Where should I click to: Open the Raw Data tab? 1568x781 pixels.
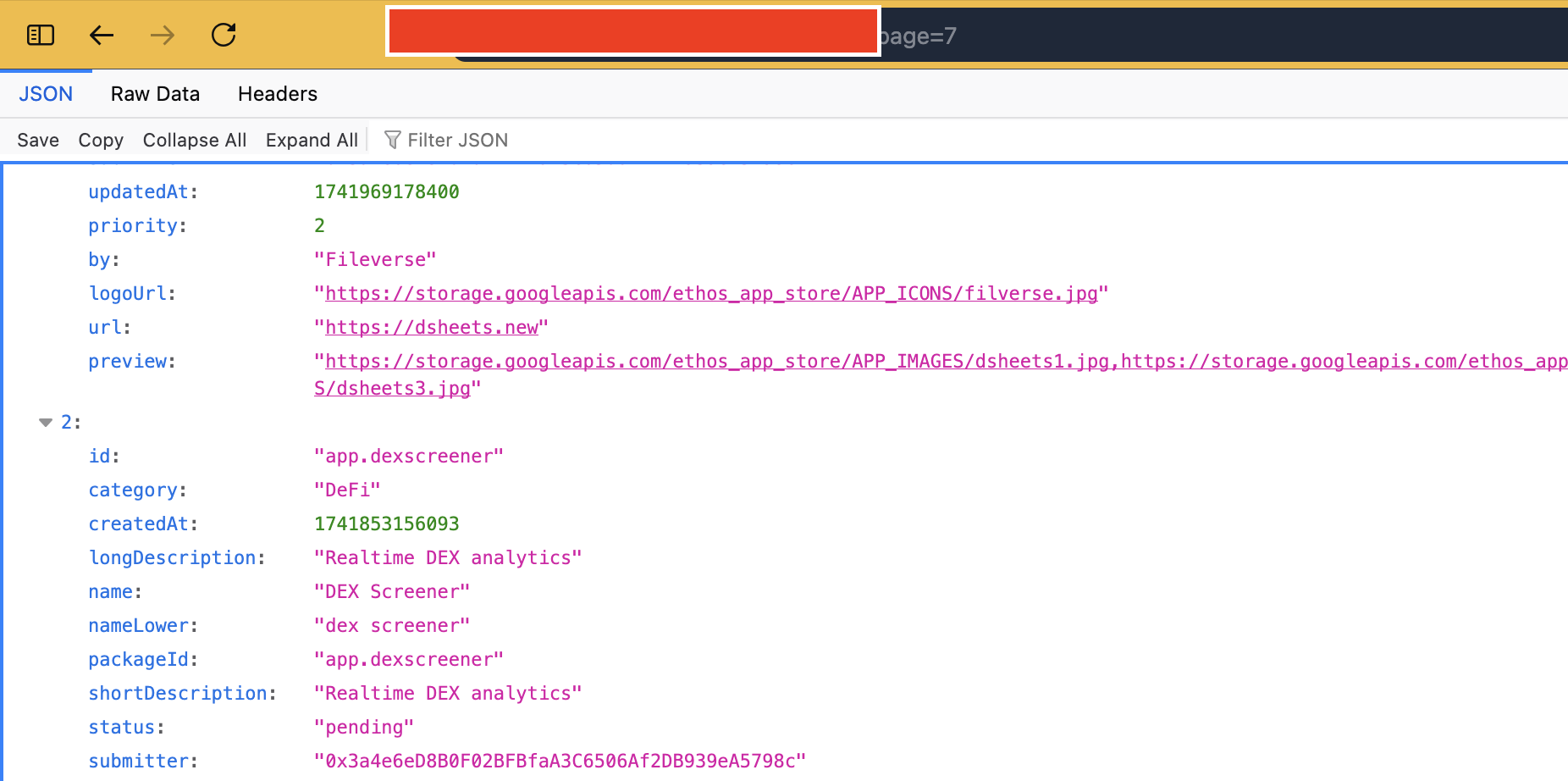click(x=155, y=94)
